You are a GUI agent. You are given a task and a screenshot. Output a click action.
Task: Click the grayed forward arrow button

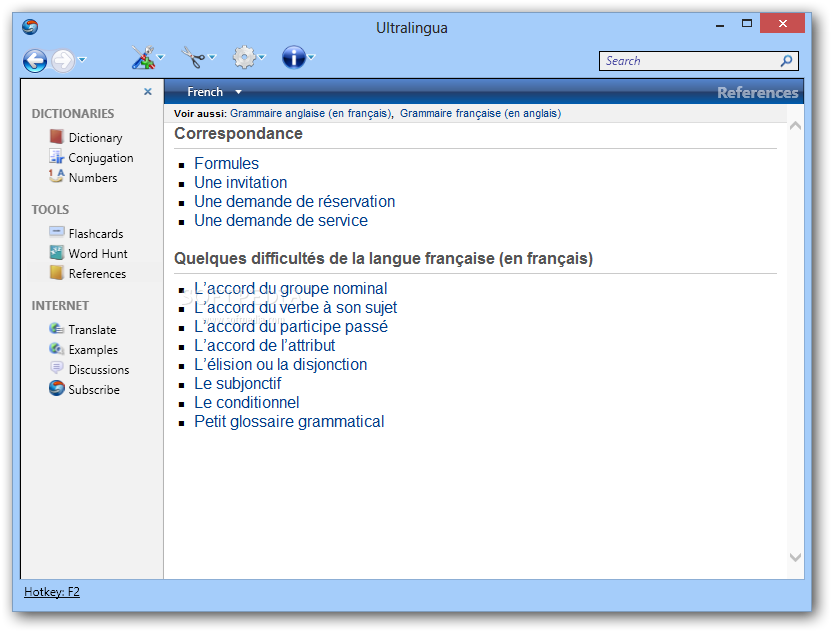point(63,60)
